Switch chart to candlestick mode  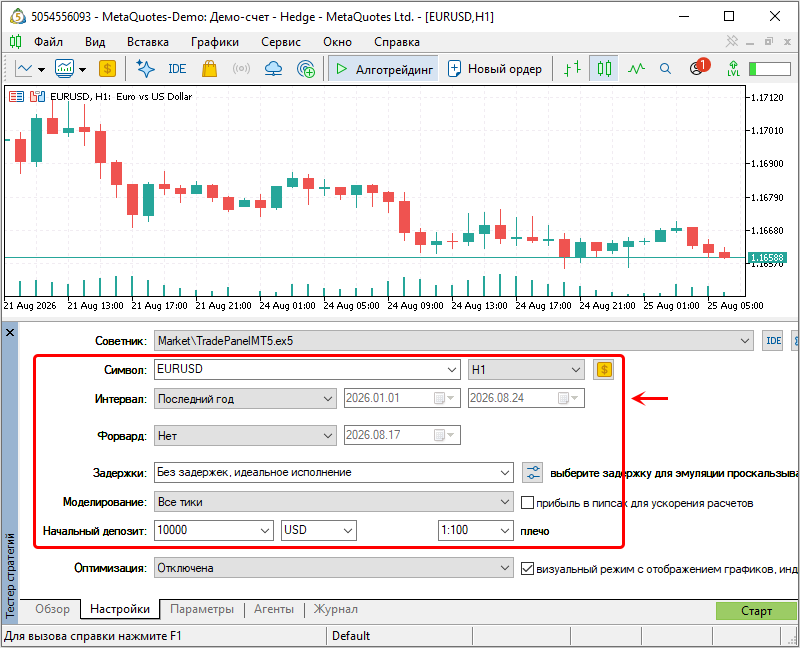pyautogui.click(x=604, y=68)
